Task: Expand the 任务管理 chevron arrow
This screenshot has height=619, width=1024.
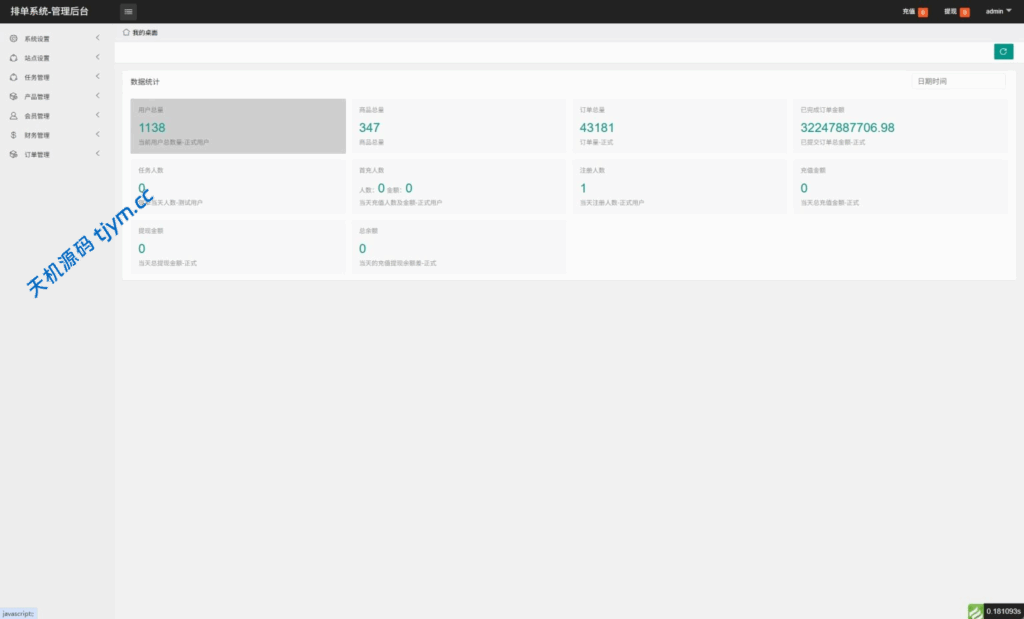Action: tap(97, 77)
